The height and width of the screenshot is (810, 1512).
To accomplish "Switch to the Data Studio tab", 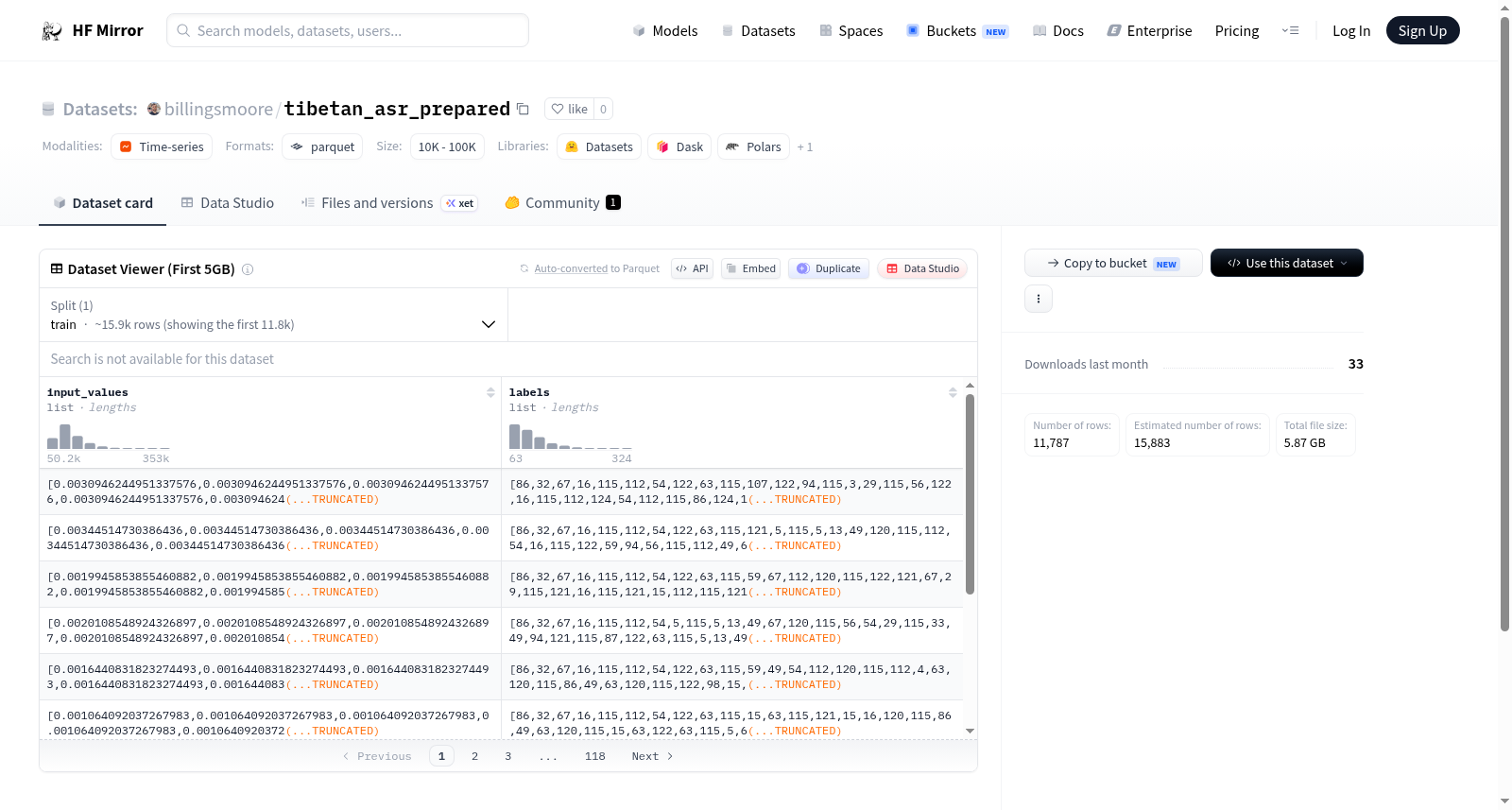I will tap(227, 202).
